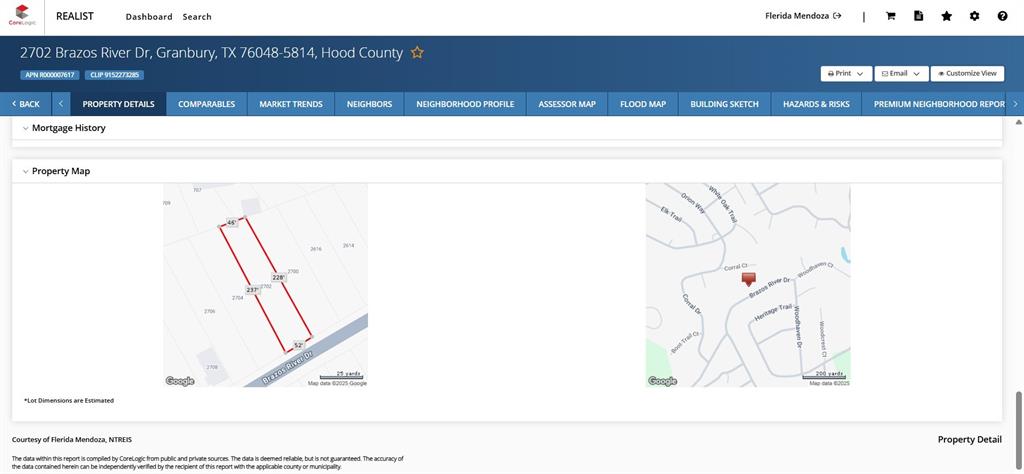Image resolution: width=1024 pixels, height=474 pixels.
Task: Open saved favorites star in header
Action: click(x=946, y=16)
